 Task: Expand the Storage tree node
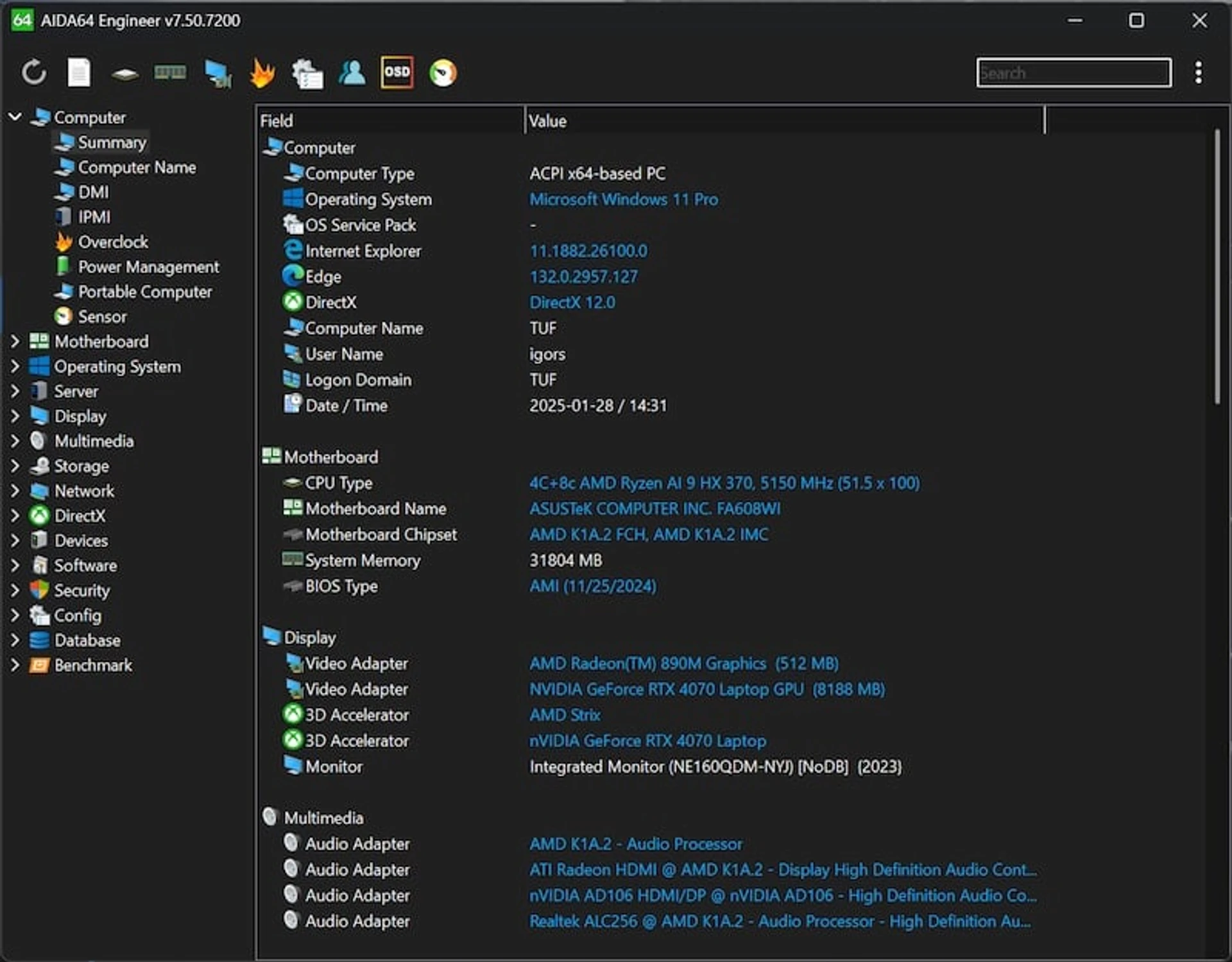(15, 466)
